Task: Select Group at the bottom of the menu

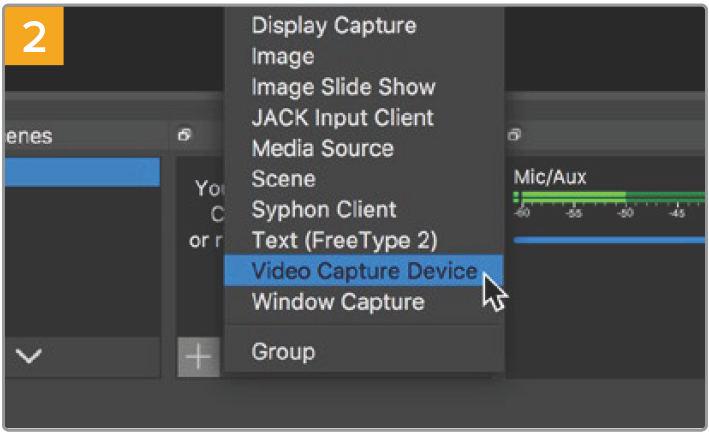Action: (x=283, y=352)
